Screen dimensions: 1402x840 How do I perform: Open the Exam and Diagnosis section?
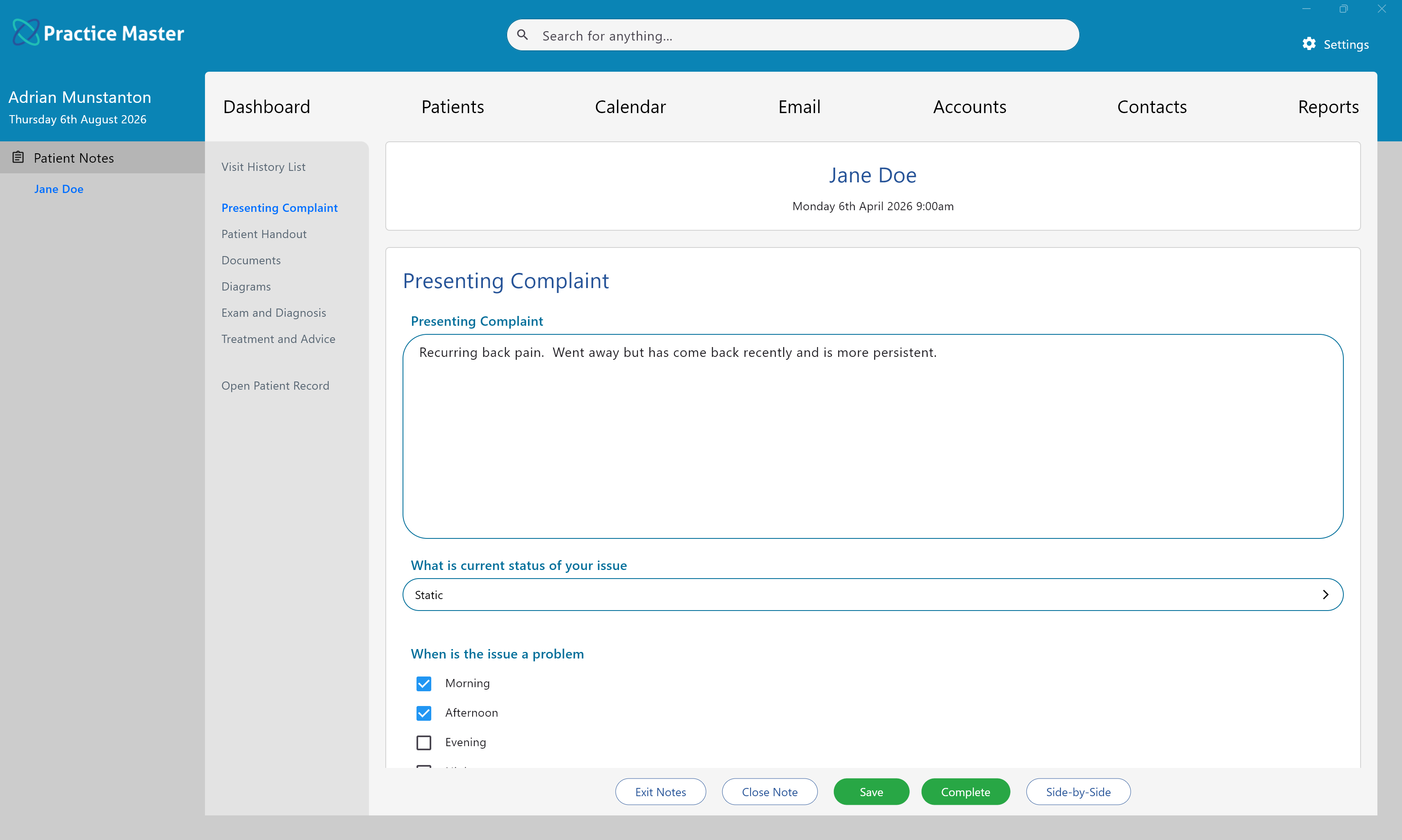tap(273, 313)
